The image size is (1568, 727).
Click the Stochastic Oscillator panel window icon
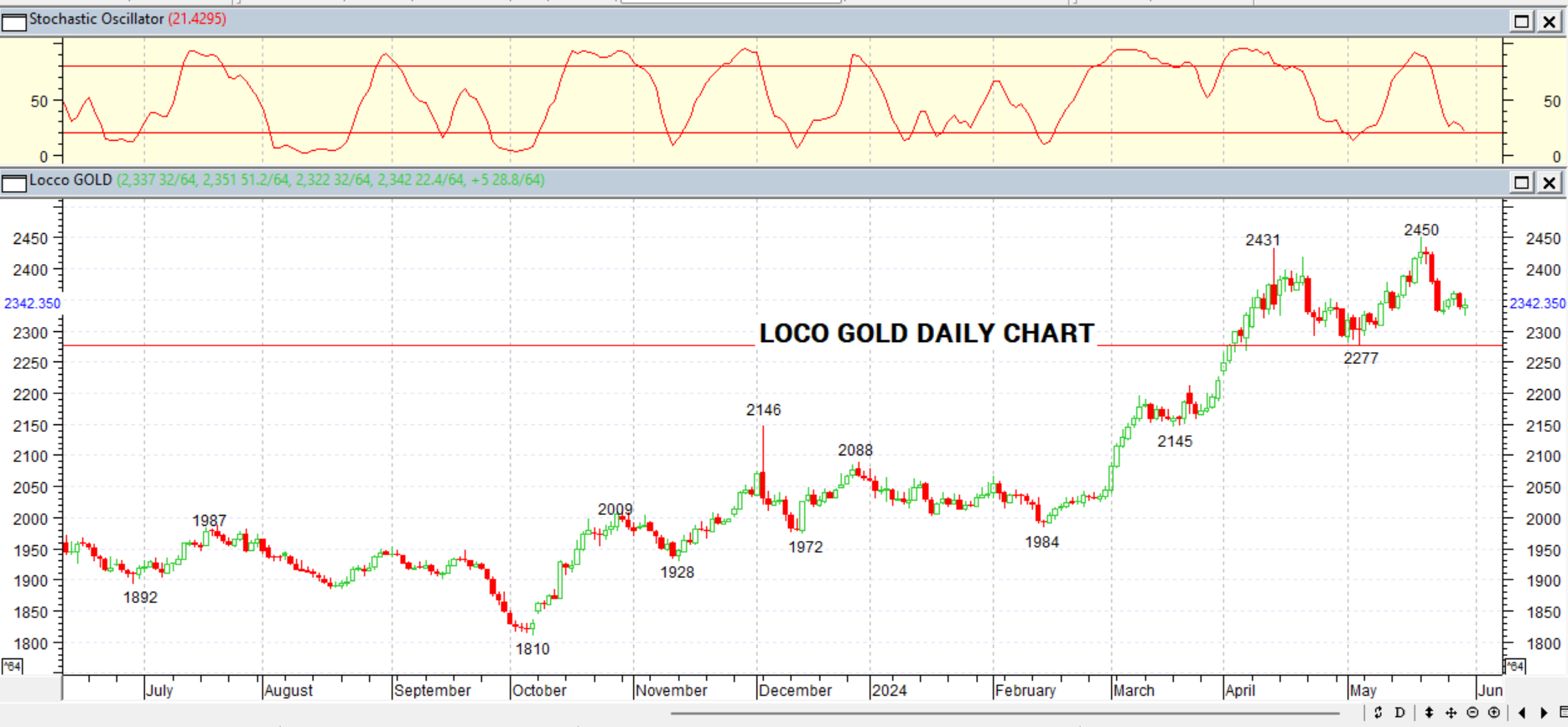[14, 21]
